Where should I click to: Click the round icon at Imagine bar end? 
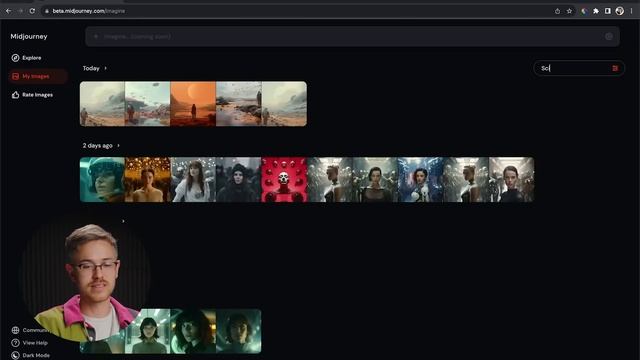[x=609, y=36]
